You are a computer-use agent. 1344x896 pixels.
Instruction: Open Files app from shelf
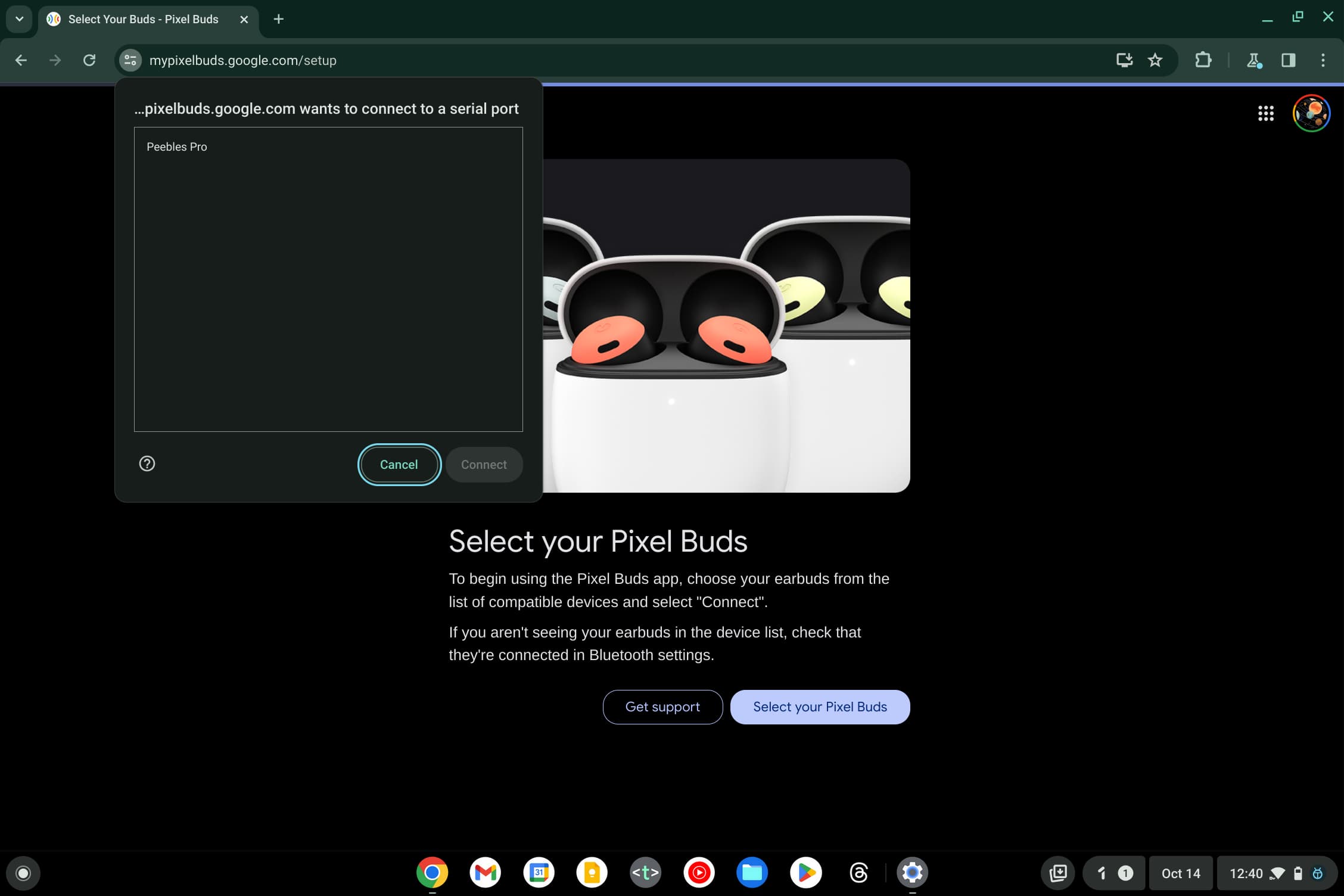point(752,873)
